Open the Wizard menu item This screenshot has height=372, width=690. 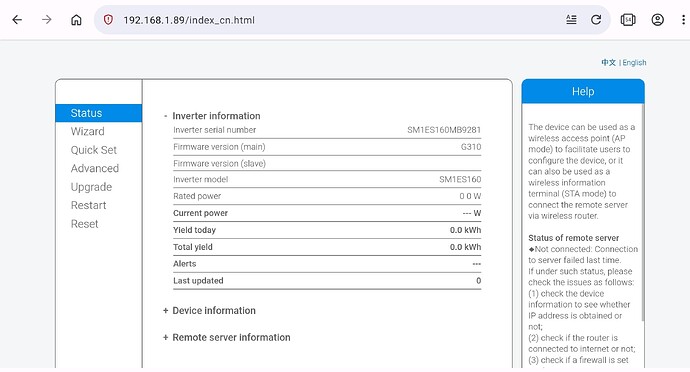pos(88,131)
